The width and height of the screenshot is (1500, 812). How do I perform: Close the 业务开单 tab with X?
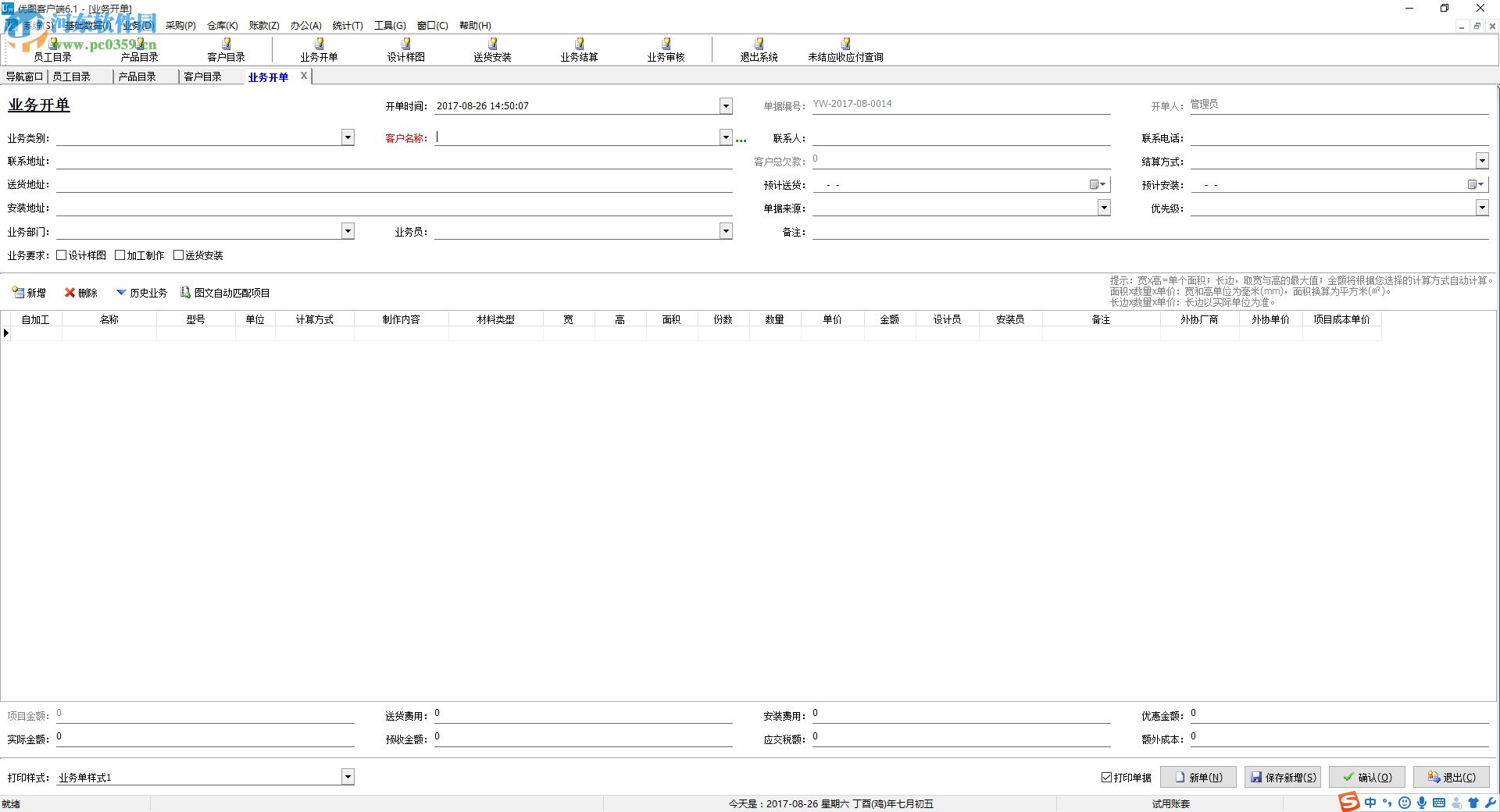(304, 76)
